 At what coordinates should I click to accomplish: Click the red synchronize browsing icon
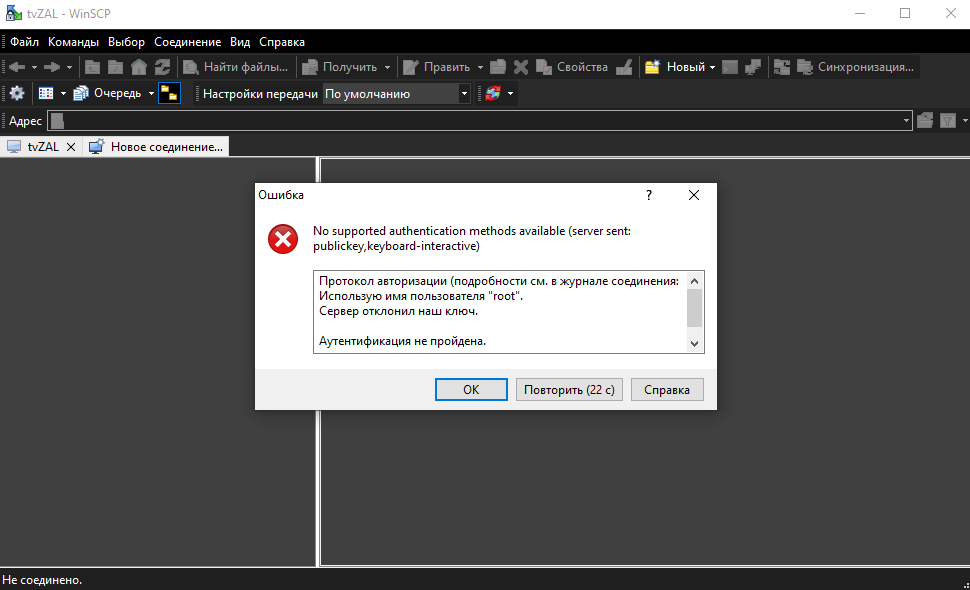tap(492, 94)
